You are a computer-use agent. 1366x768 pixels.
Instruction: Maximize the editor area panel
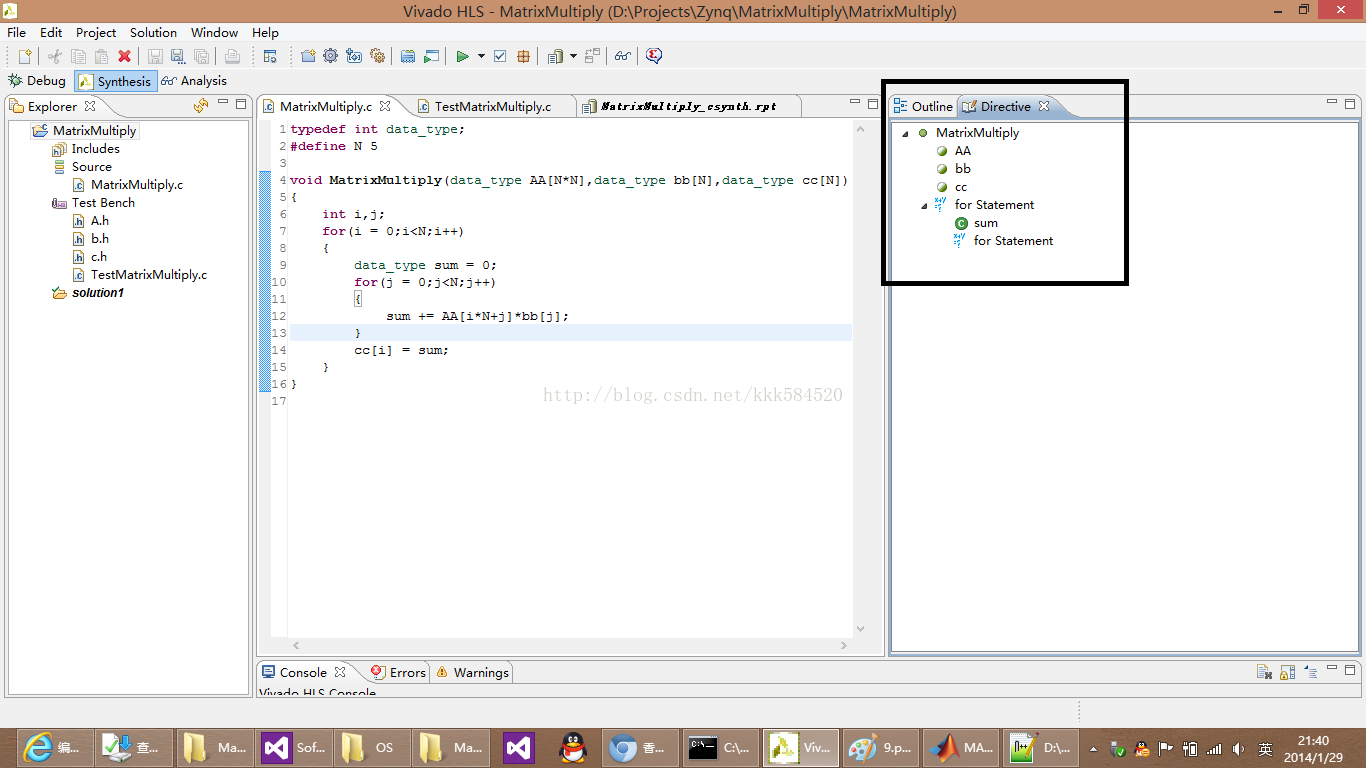click(873, 103)
